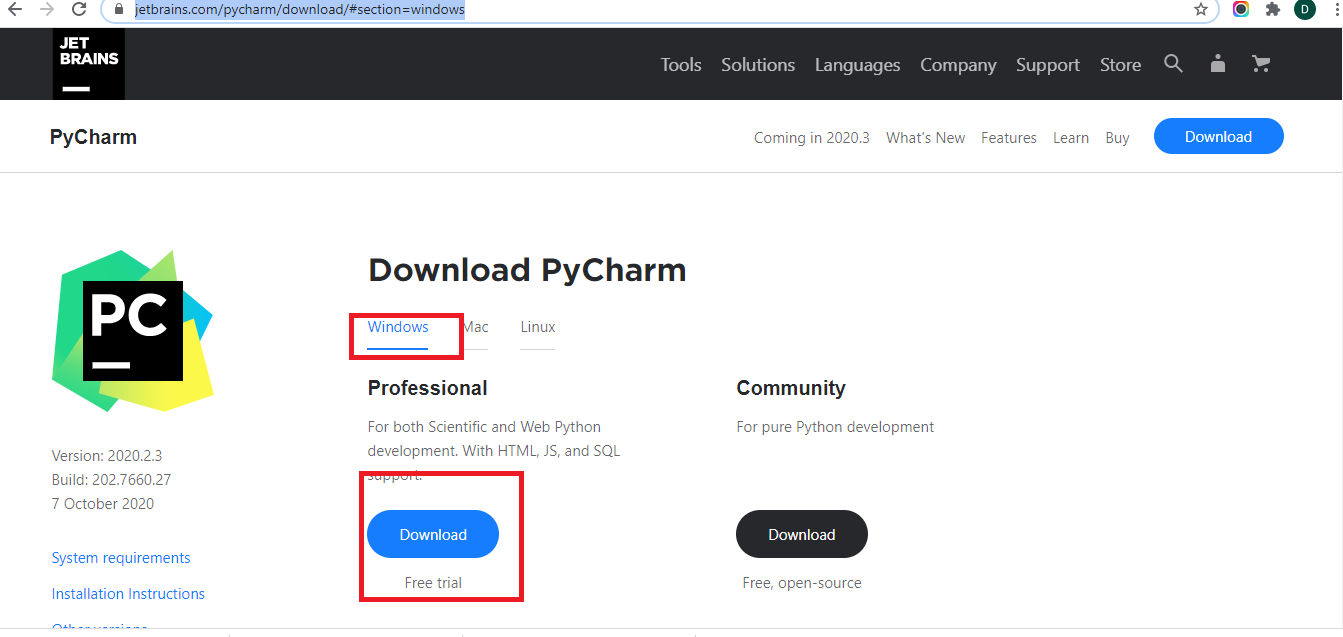
Task: Click the JetBrains logo
Action: [x=89, y=64]
